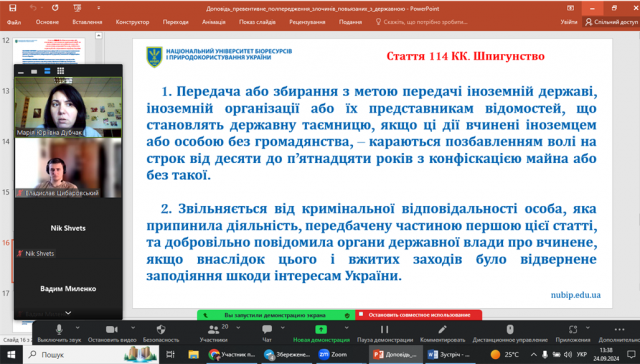
Task: Open the Windows Start menu
Action: tap(11, 355)
